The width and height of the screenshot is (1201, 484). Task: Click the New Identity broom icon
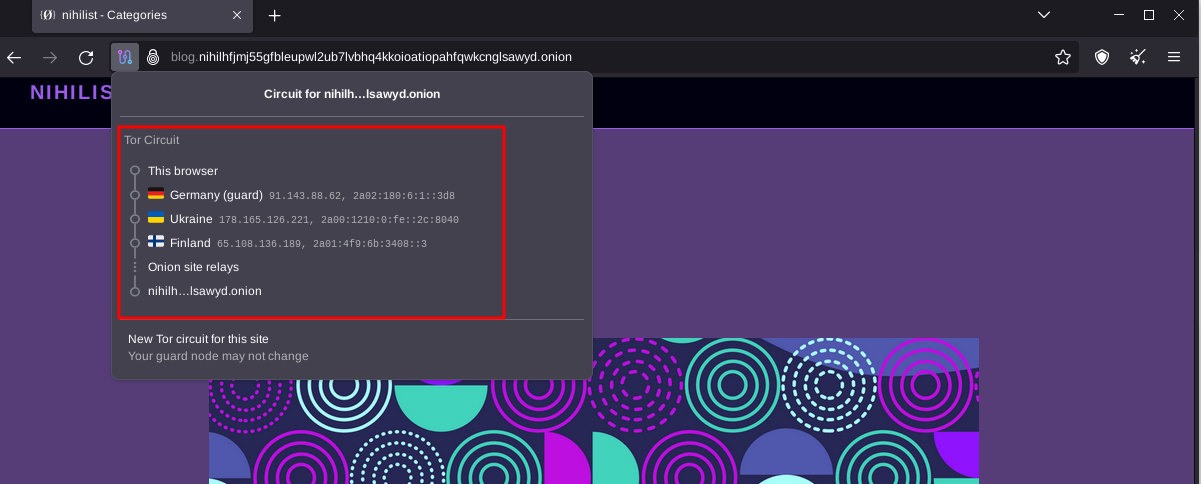point(1138,57)
